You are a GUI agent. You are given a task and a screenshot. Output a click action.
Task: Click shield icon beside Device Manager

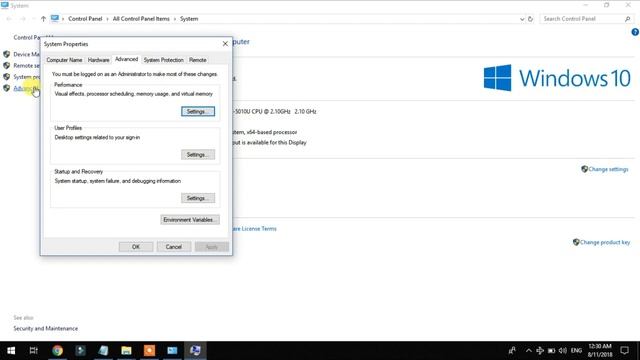coord(7,54)
